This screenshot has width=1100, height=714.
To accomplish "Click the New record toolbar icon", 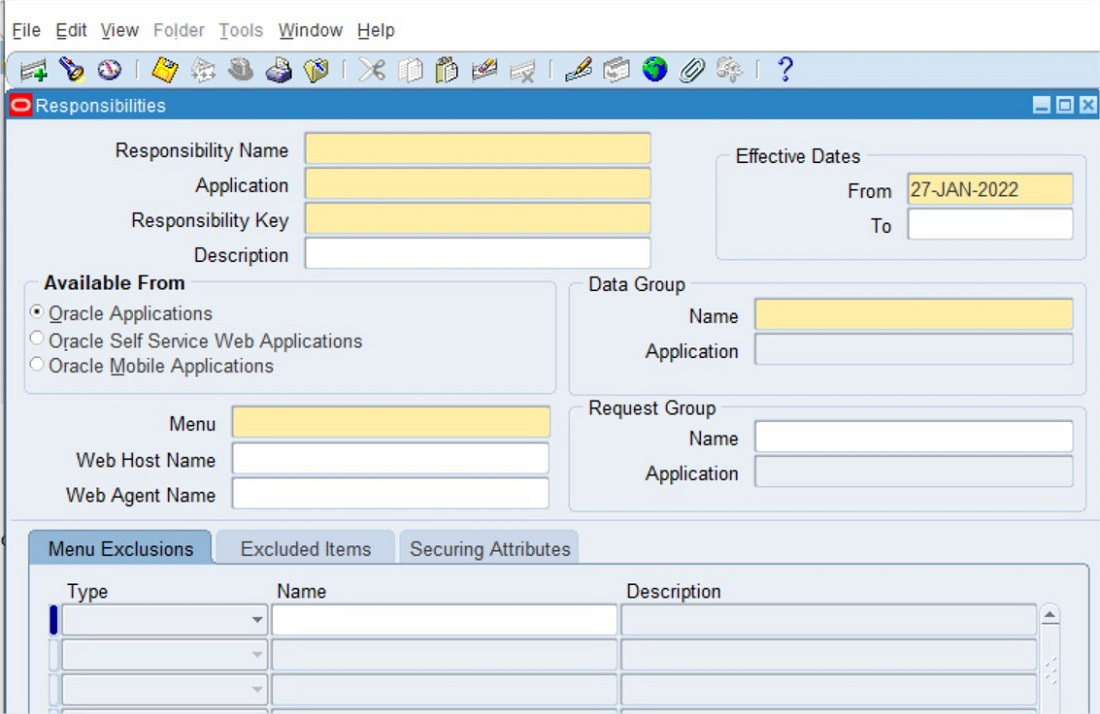I will 33,70.
